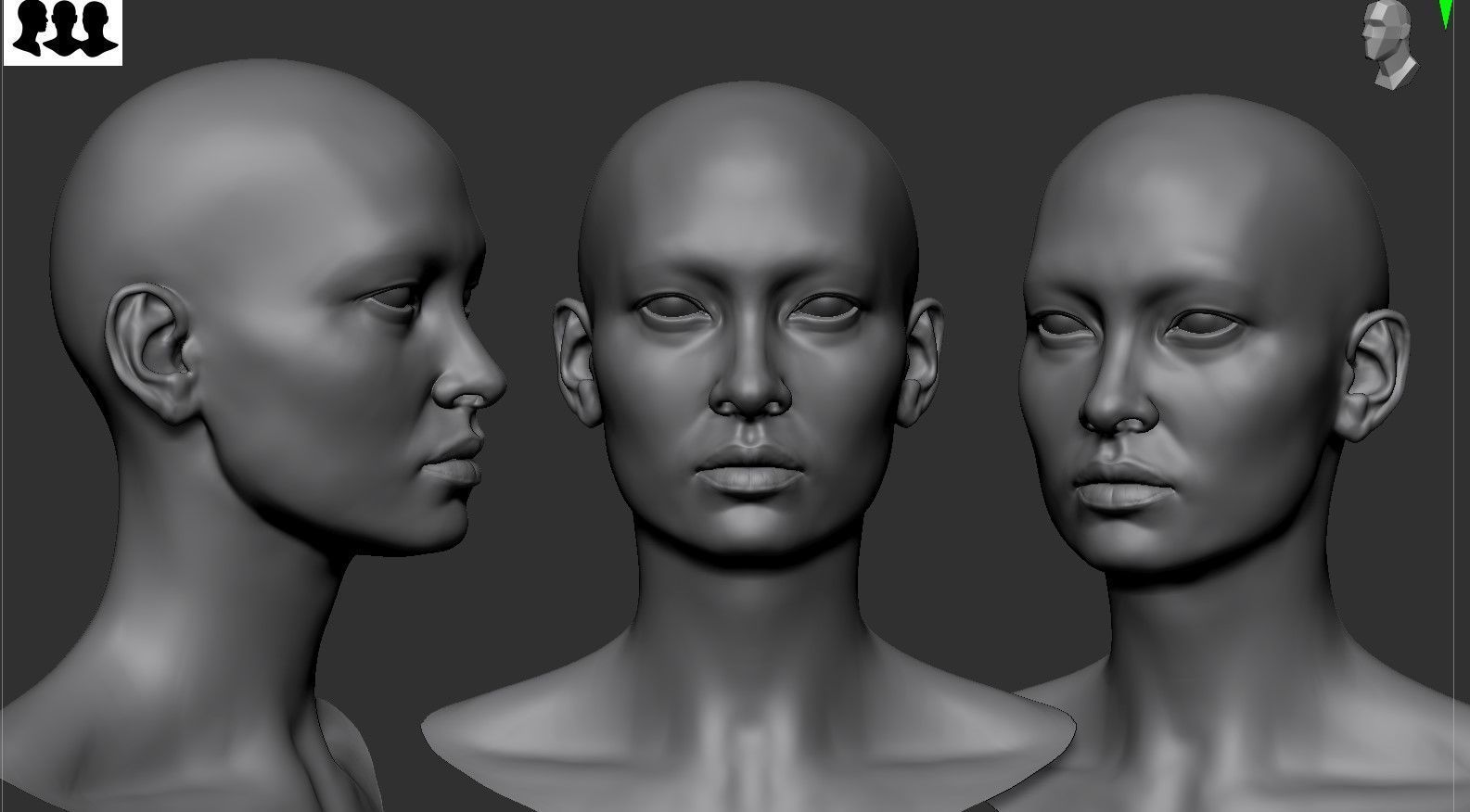Click the head orientation gizmo
Screen dimensions: 1470x812
tap(1389, 44)
